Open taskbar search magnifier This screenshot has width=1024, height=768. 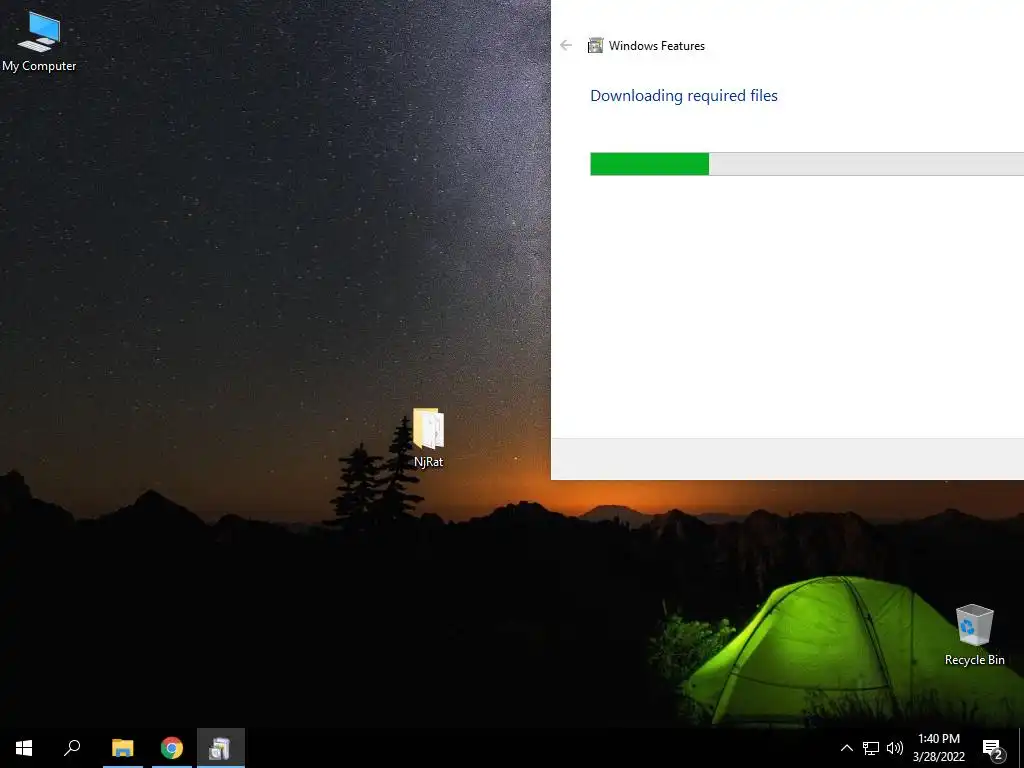[x=72, y=748]
